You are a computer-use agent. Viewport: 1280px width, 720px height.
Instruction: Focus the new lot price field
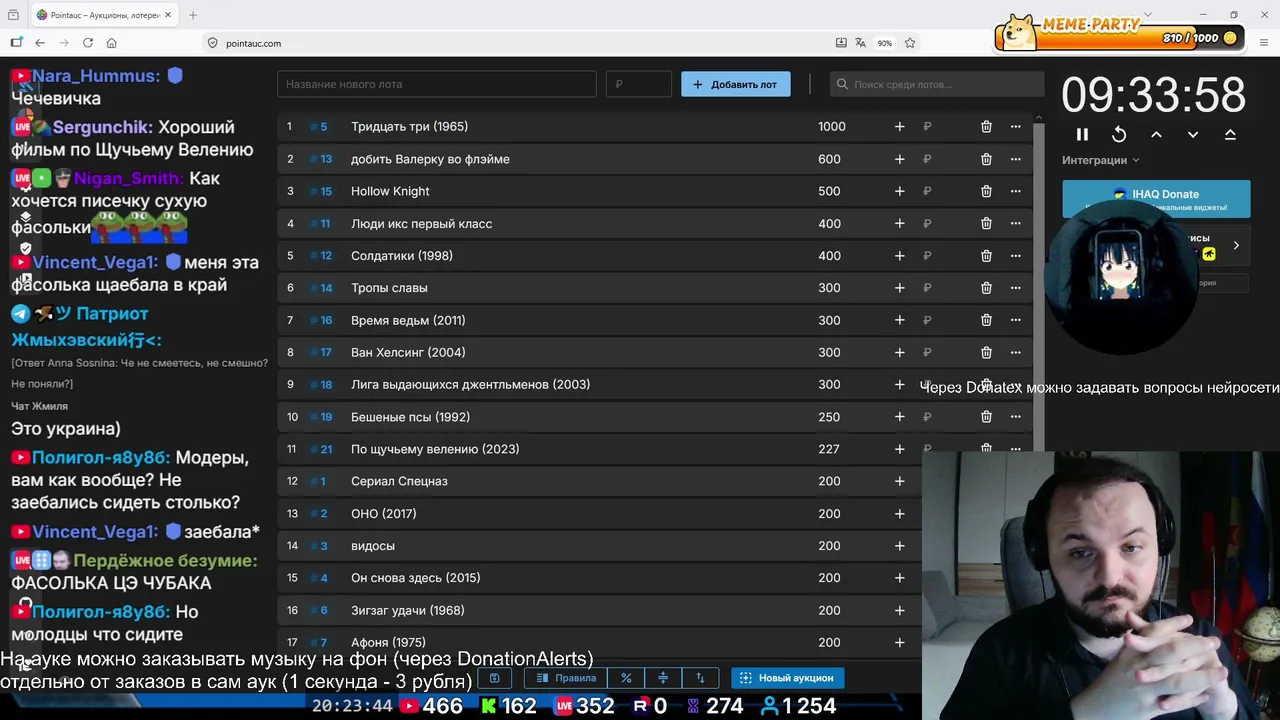pos(639,84)
